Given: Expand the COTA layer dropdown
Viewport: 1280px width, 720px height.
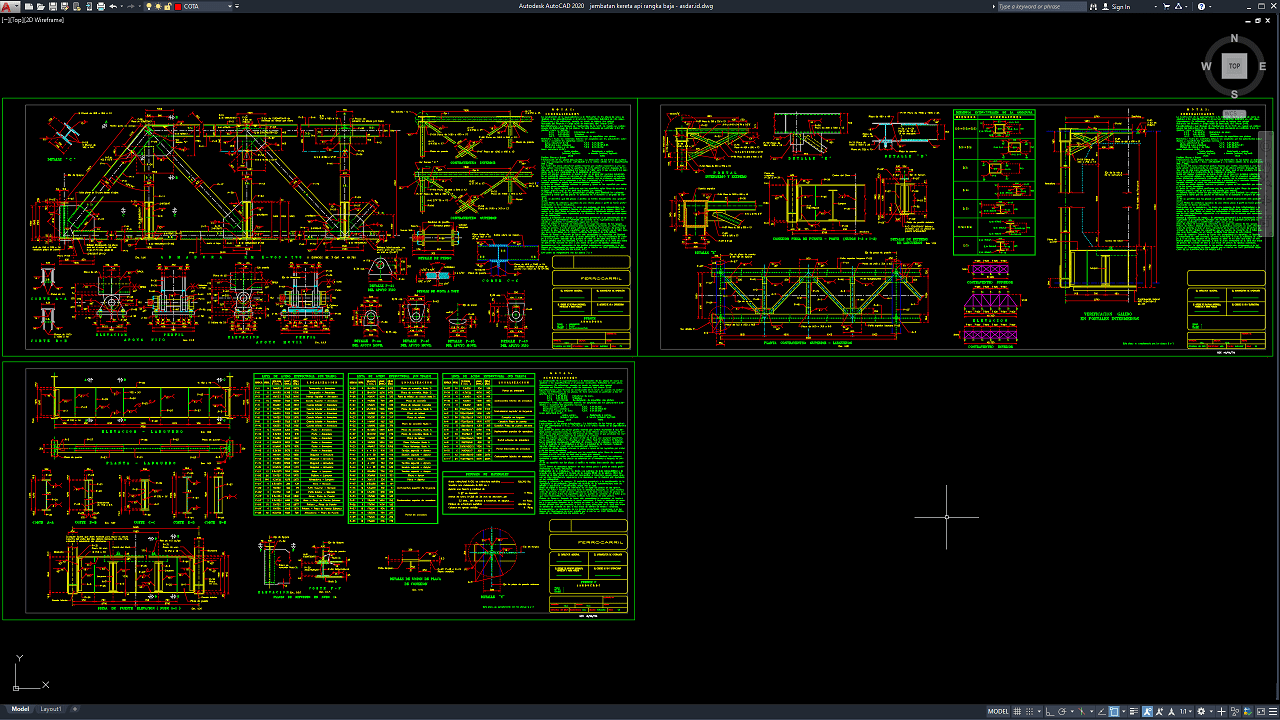Looking at the screenshot, I should 230,6.
